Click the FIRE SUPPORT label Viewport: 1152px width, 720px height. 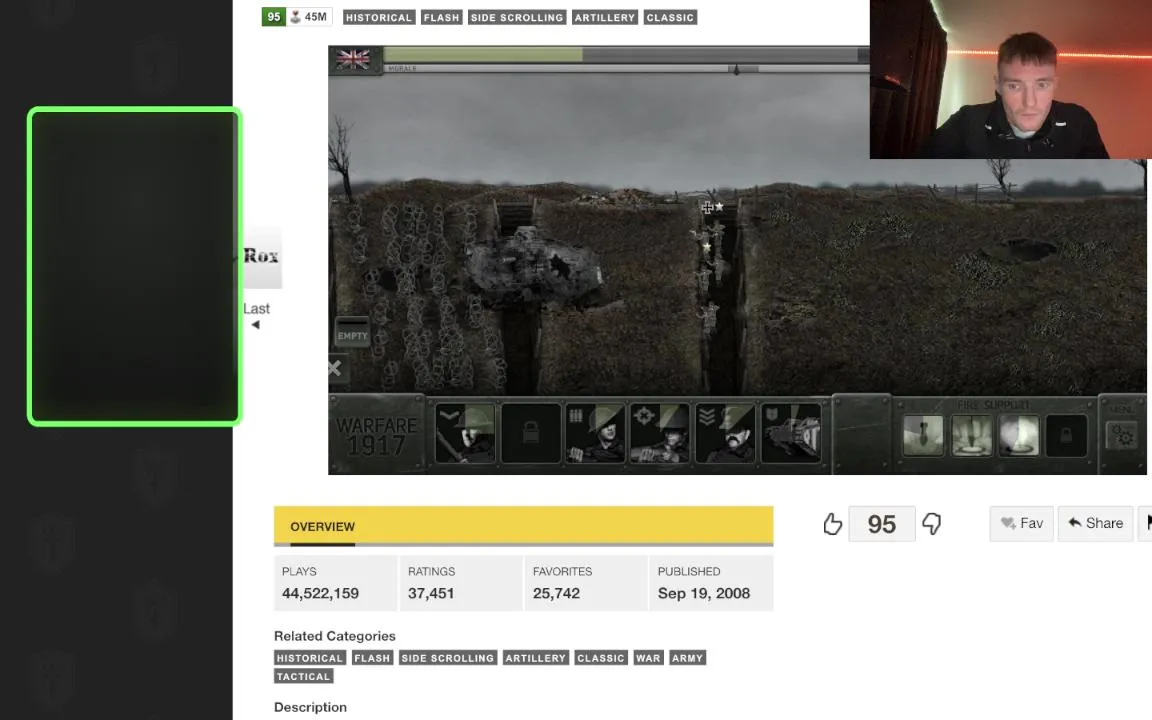point(993,405)
